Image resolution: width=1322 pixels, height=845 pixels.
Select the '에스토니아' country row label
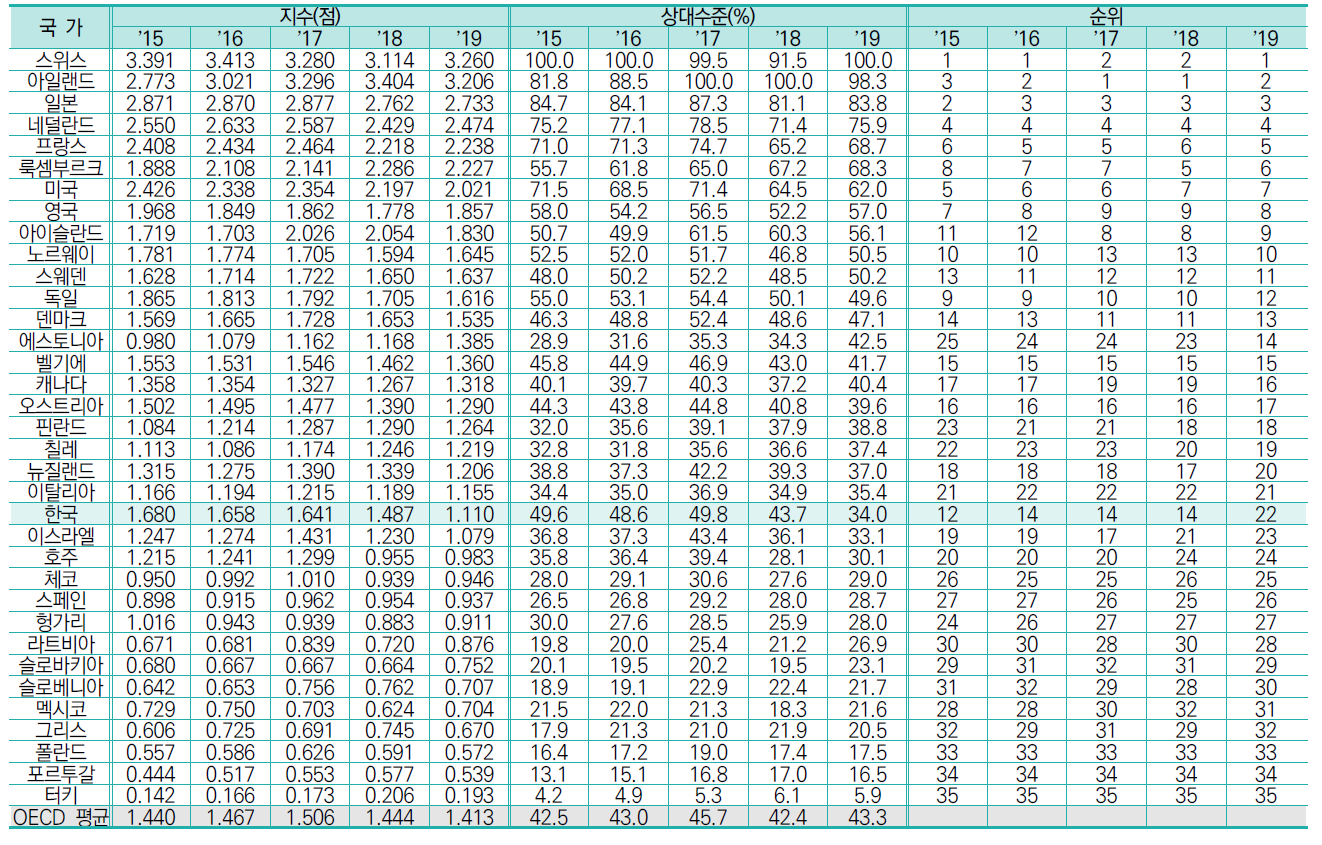tap(61, 342)
